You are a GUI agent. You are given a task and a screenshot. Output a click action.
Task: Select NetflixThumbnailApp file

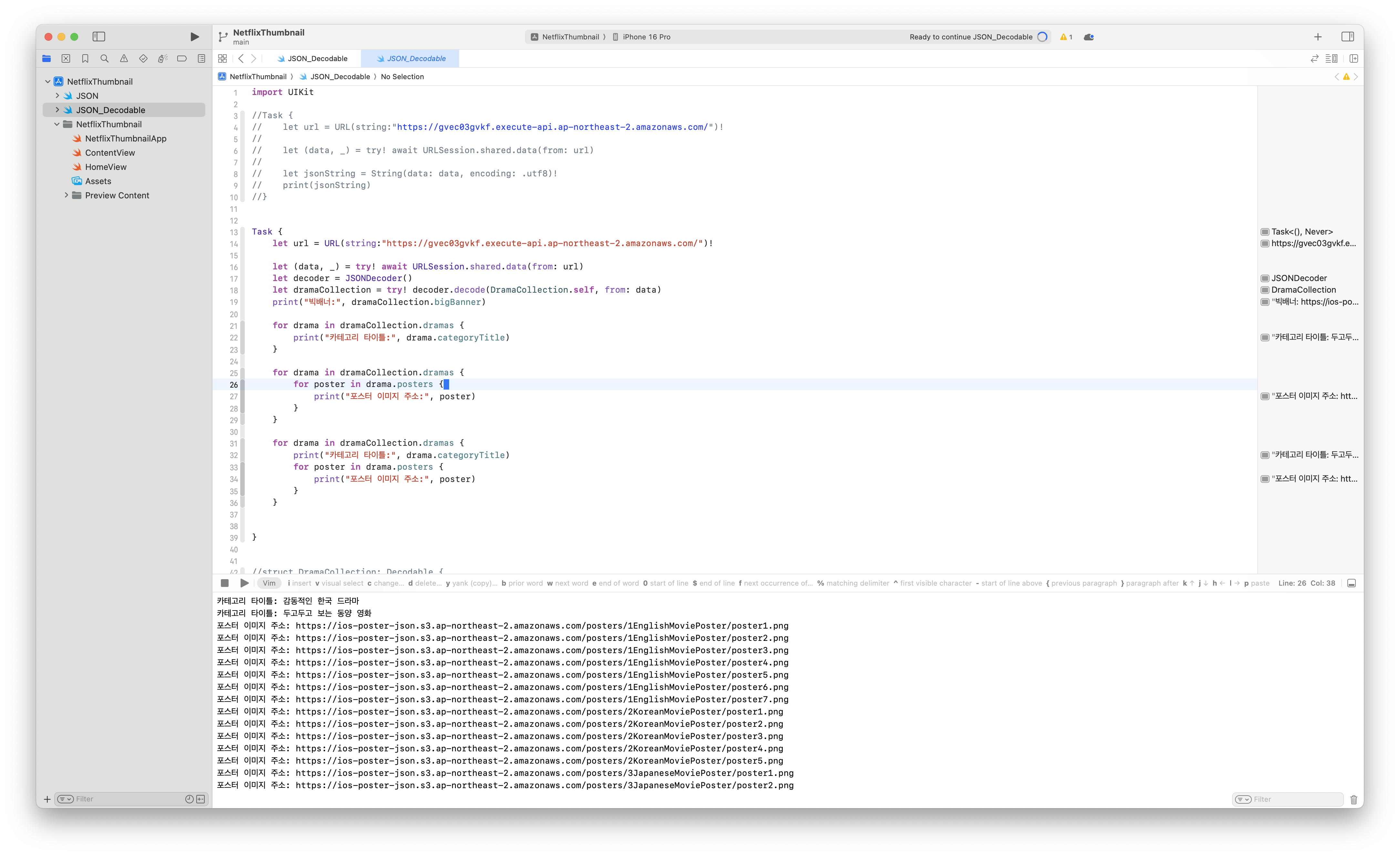coord(126,138)
